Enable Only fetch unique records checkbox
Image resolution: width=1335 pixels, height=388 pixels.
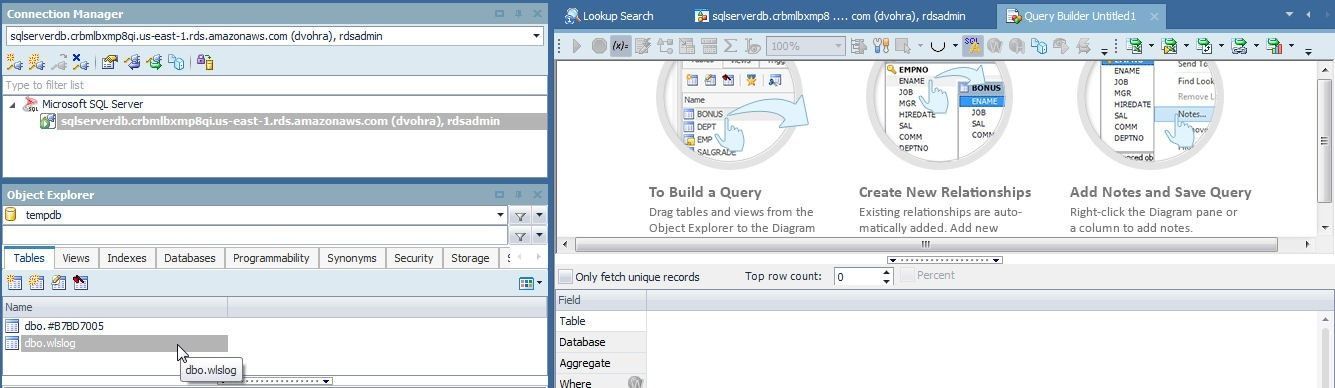[566, 277]
